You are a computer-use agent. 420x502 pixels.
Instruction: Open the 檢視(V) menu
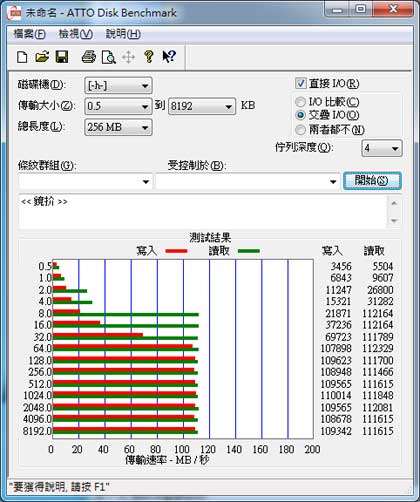pyautogui.click(x=76, y=34)
